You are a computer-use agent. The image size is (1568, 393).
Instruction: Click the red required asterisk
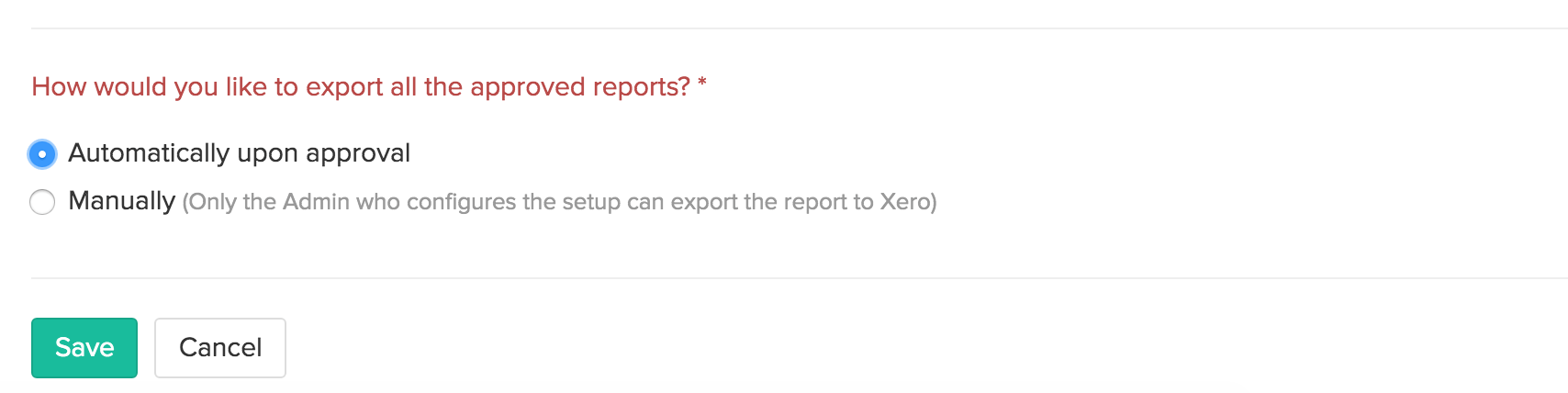(x=702, y=84)
